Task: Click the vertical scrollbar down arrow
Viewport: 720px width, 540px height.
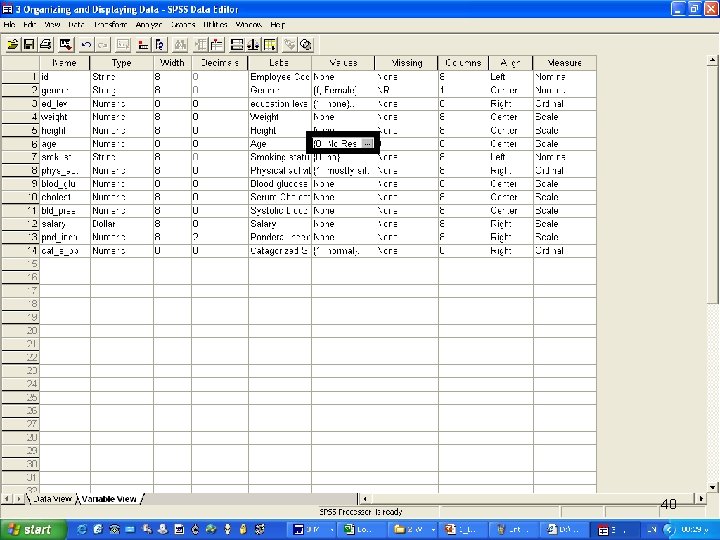Action: [712, 487]
